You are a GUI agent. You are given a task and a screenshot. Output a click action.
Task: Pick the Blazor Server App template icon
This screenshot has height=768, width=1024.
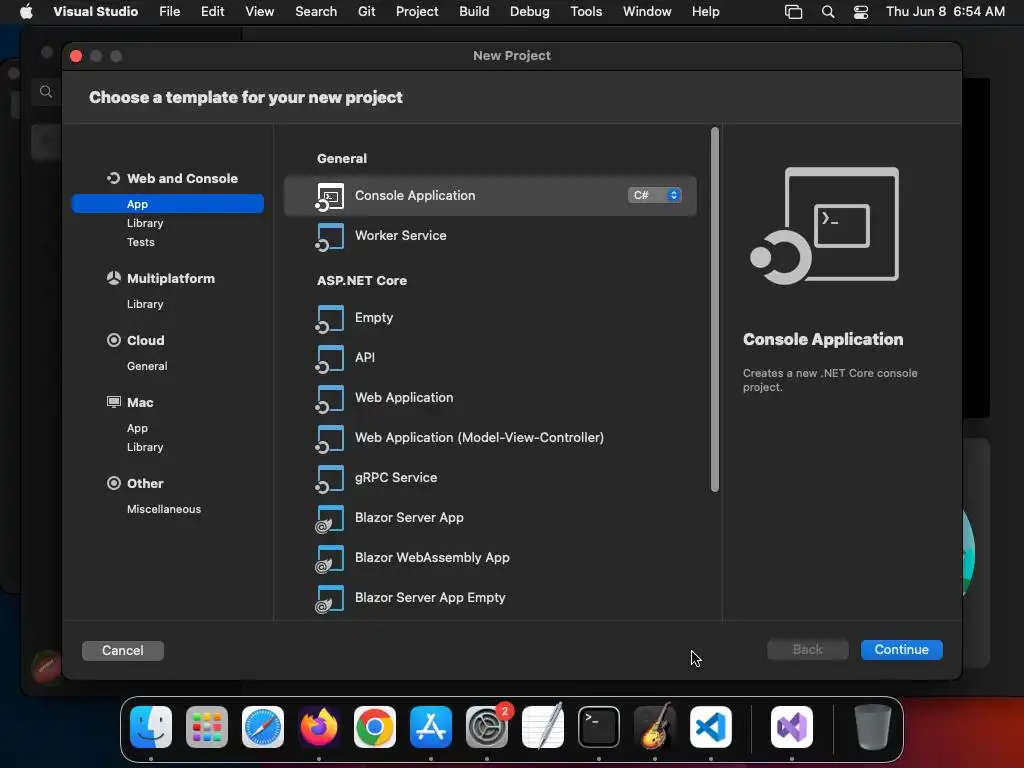click(x=330, y=519)
